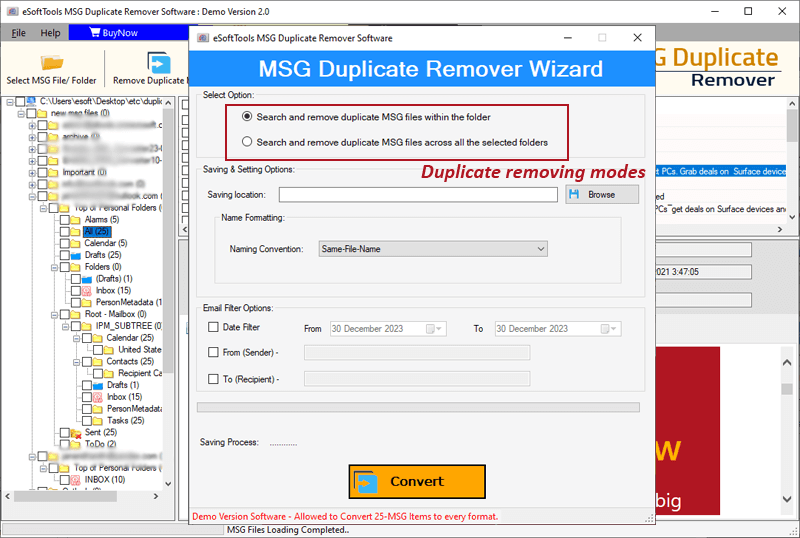Click the 'MSG Files Loading Completed..' status text
800x538 pixels.
(x=288, y=530)
